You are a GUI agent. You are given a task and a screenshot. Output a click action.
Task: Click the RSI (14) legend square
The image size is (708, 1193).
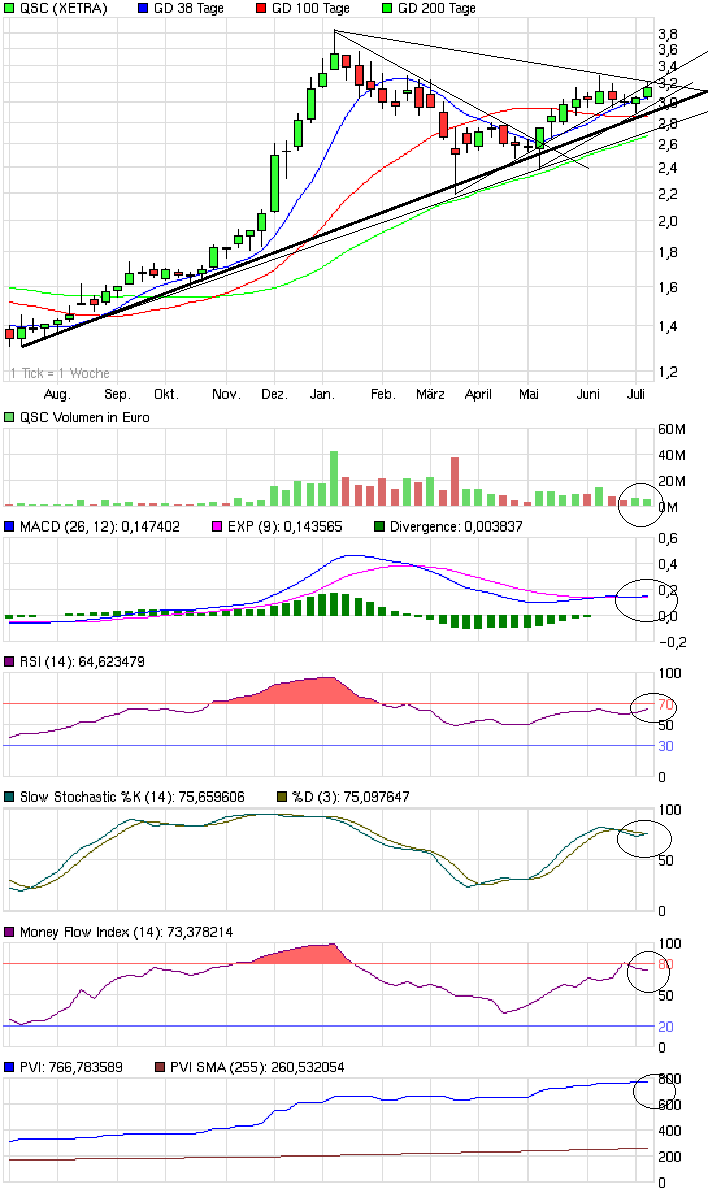pyautogui.click(x=10, y=662)
